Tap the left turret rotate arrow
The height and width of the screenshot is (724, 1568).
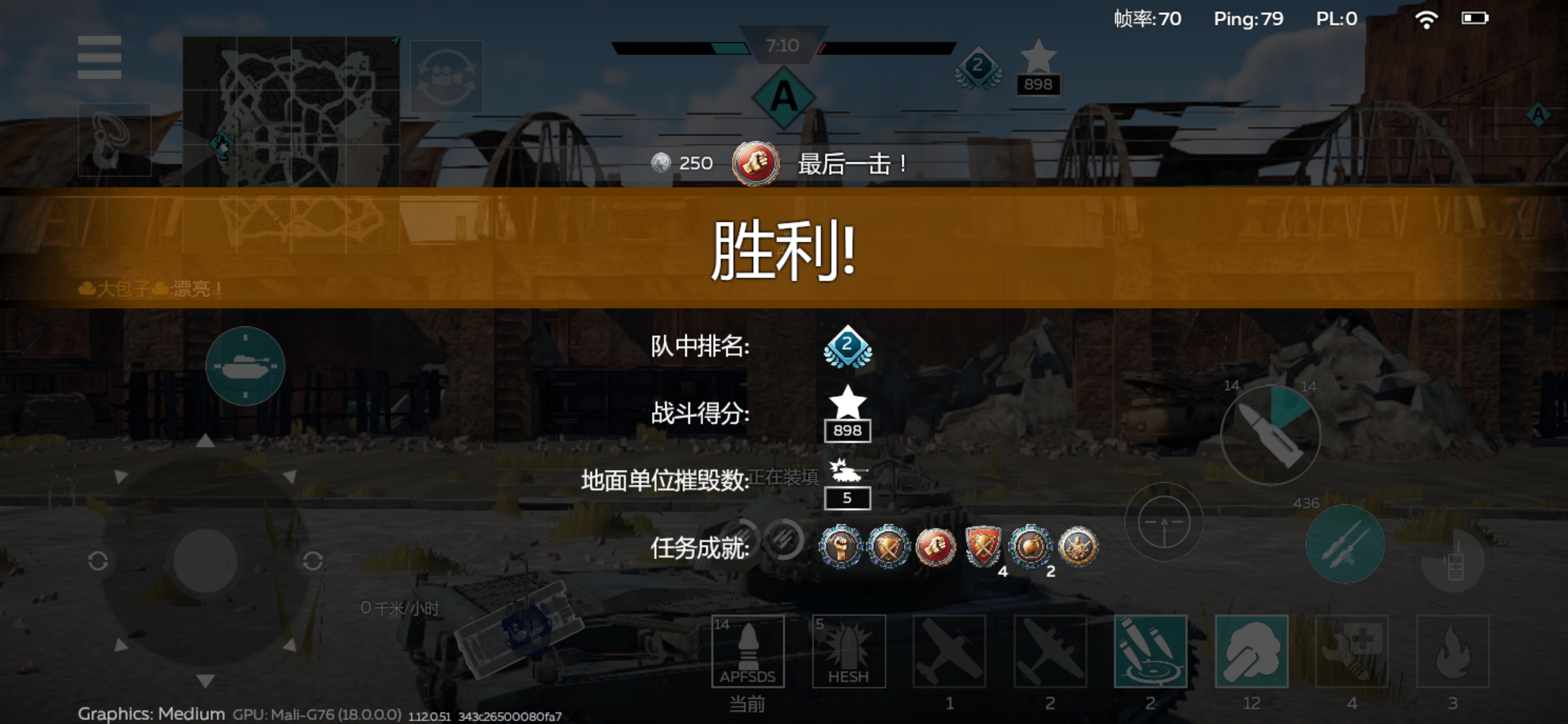pos(98,560)
